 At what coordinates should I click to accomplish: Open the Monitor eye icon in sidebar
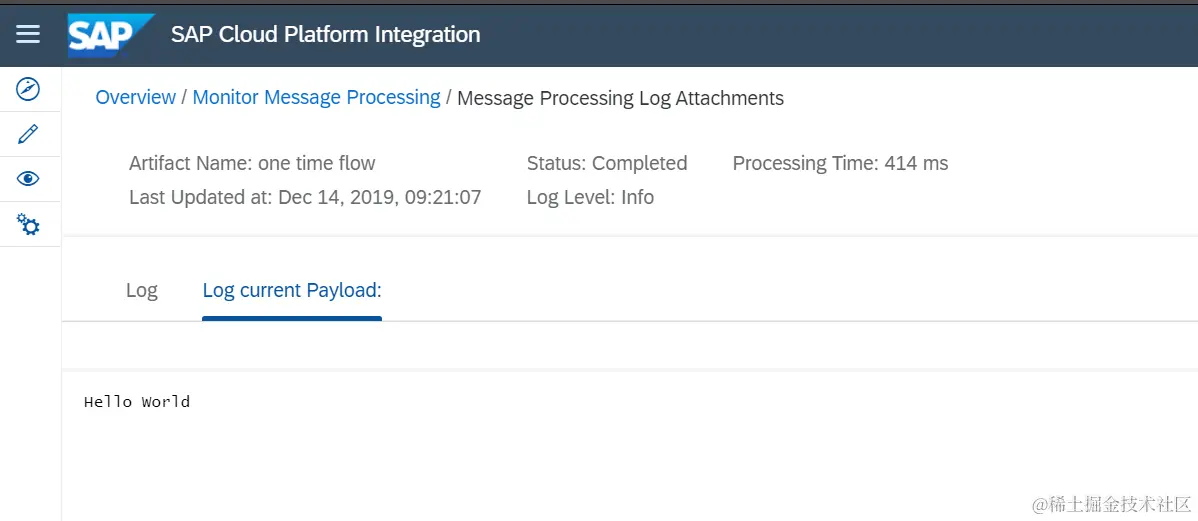[x=28, y=180]
